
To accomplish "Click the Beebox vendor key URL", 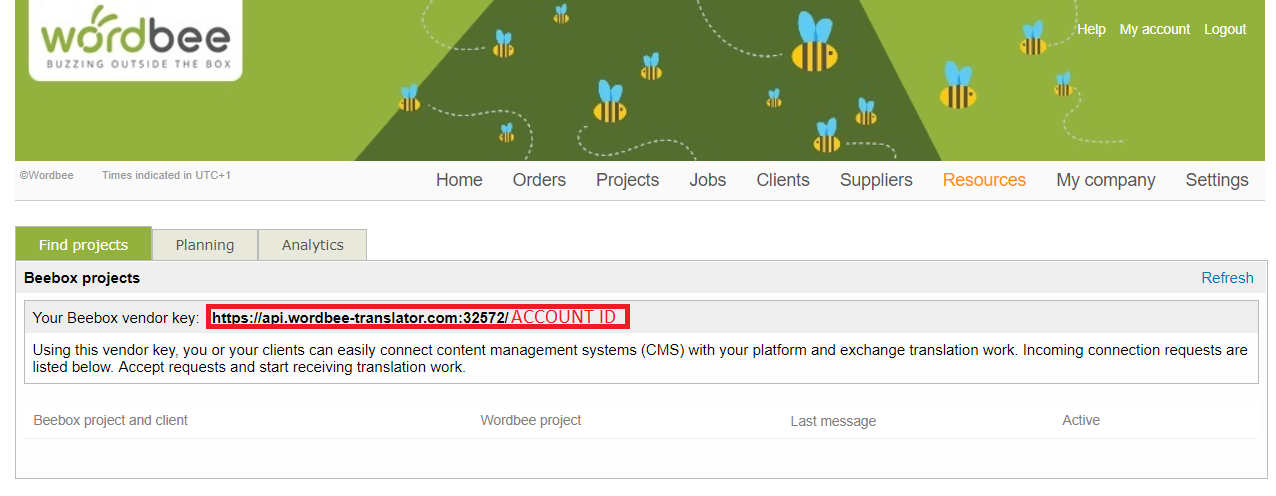I will point(360,318).
